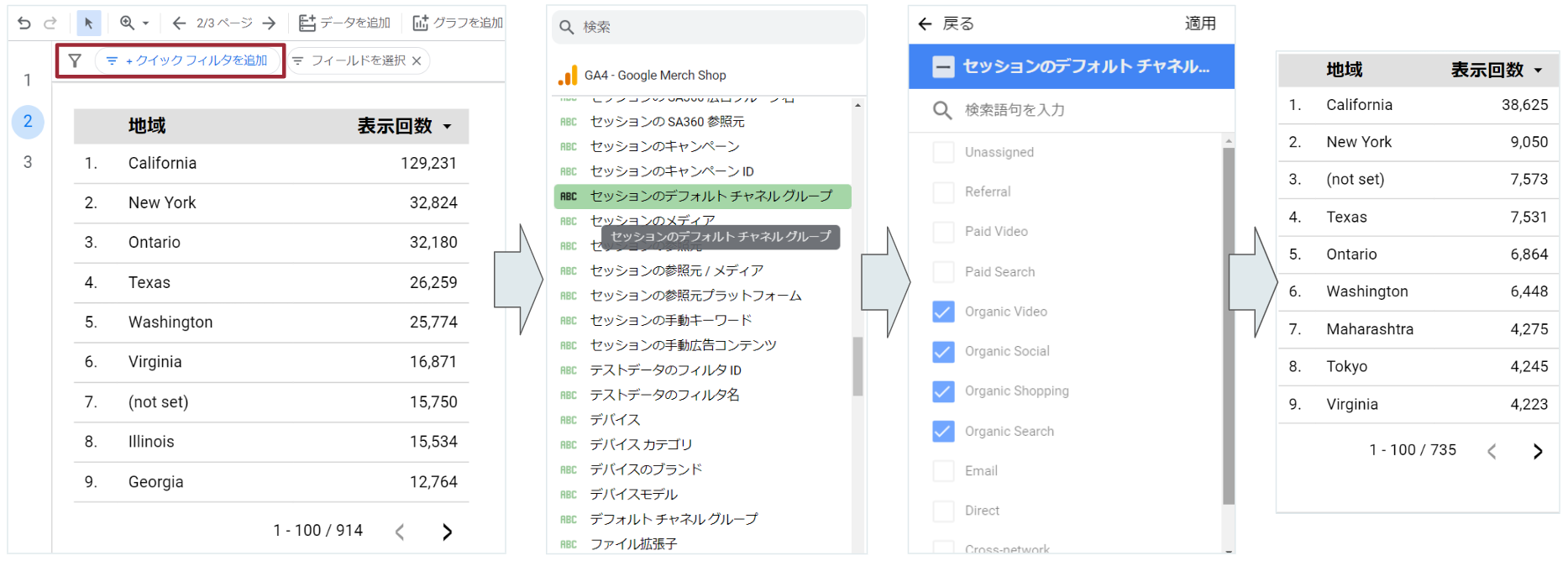
Task: Select the cursor selection mode tool
Action: [88, 23]
